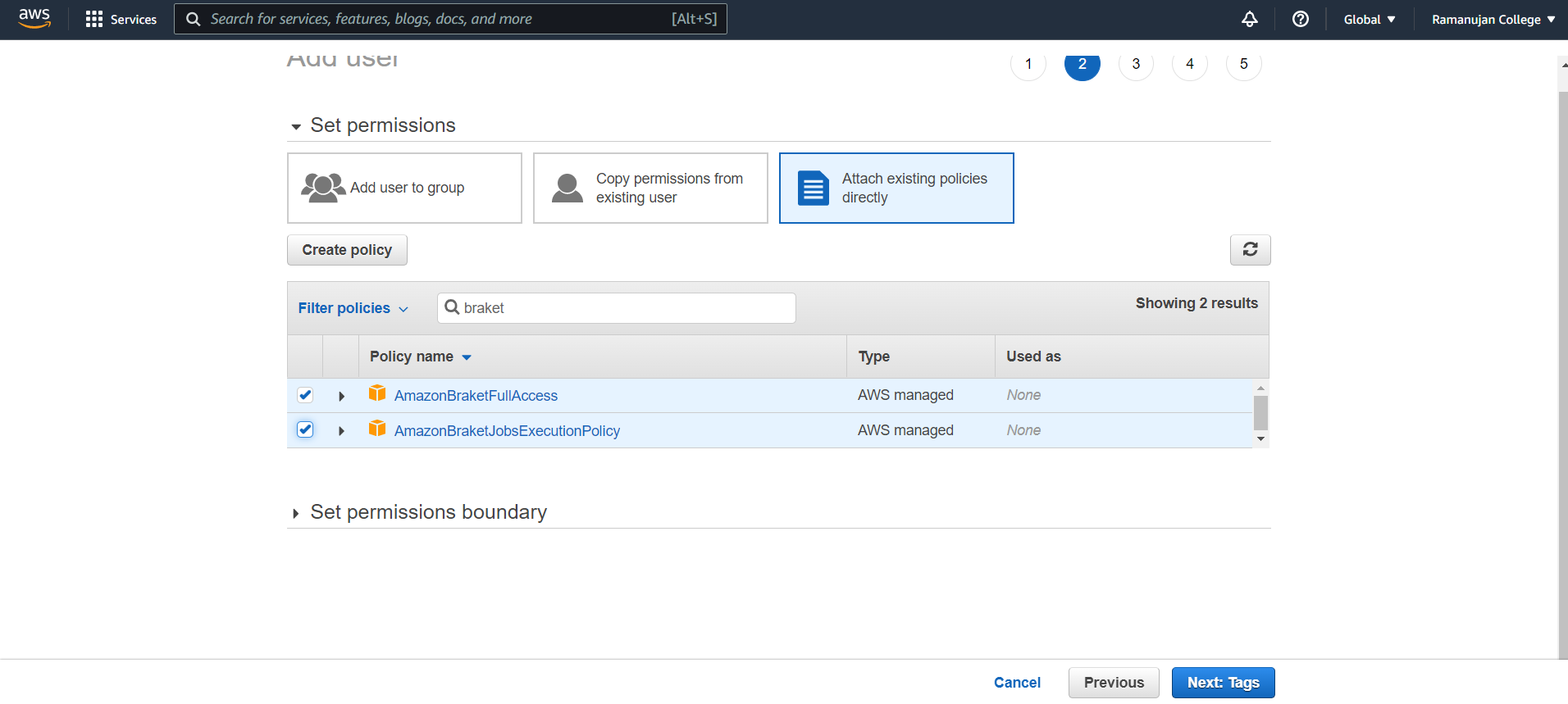Image resolution: width=1568 pixels, height=704 pixels.
Task: Click the Previous button
Action: (x=1114, y=683)
